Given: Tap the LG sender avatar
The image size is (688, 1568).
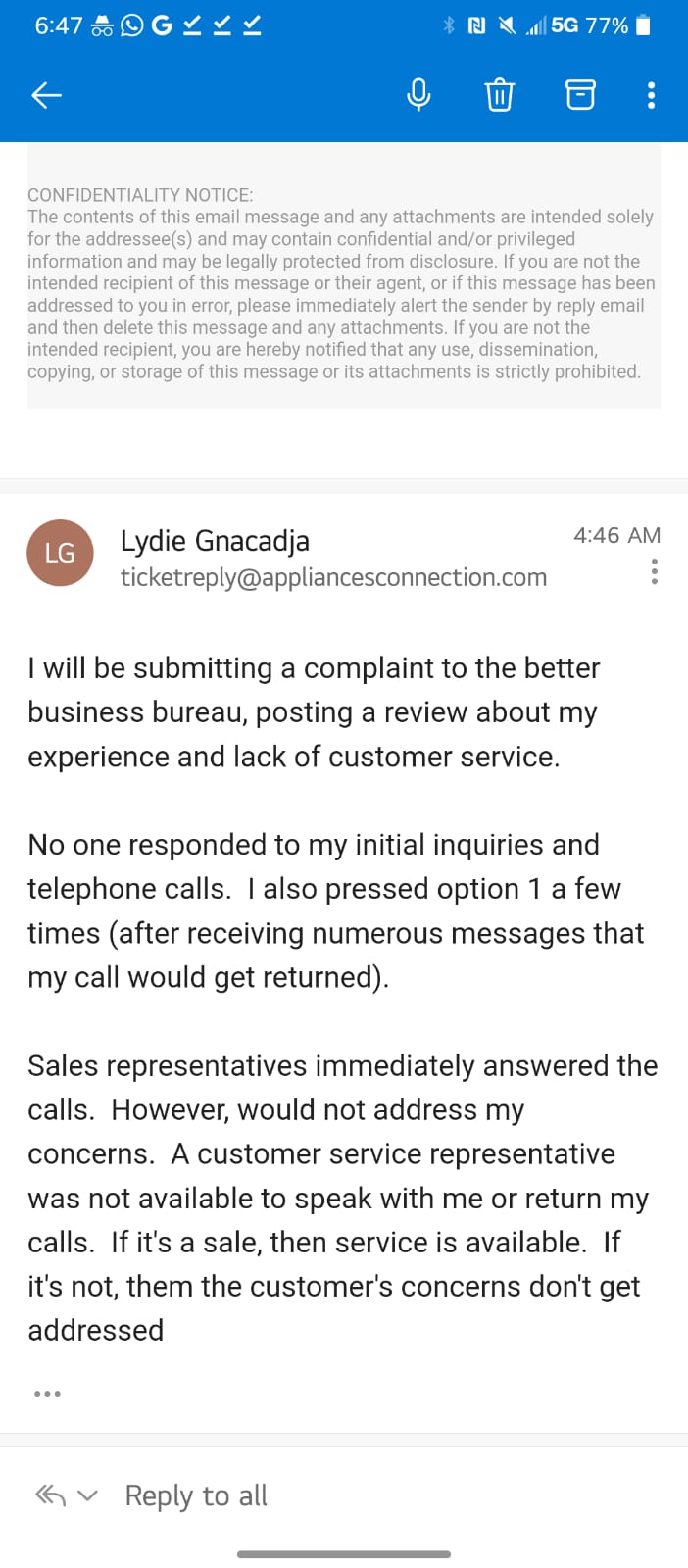Looking at the screenshot, I should (60, 553).
